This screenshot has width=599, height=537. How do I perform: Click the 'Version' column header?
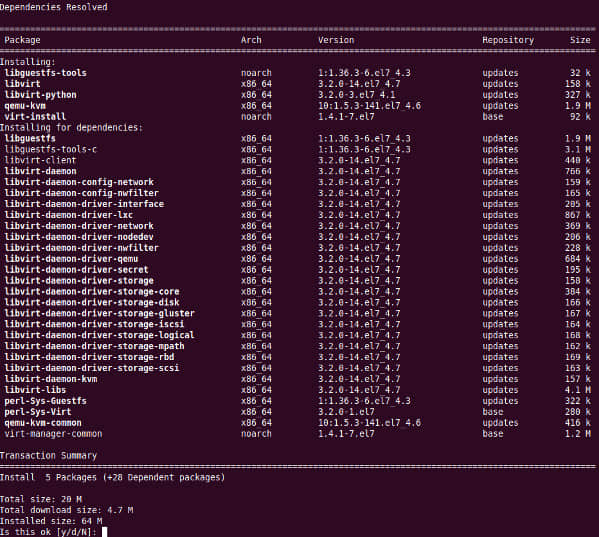336,40
